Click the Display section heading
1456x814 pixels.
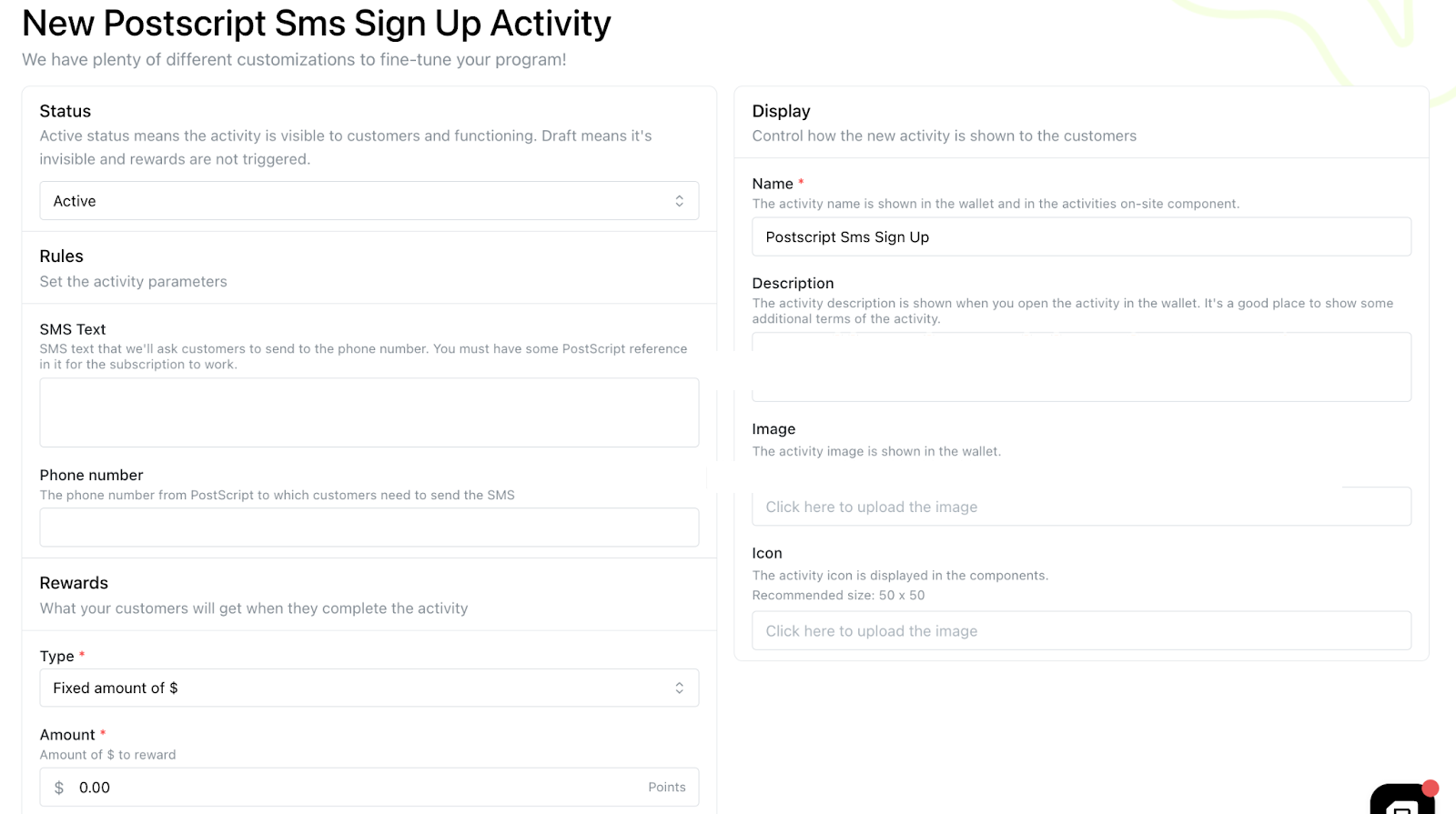pyautogui.click(x=781, y=111)
